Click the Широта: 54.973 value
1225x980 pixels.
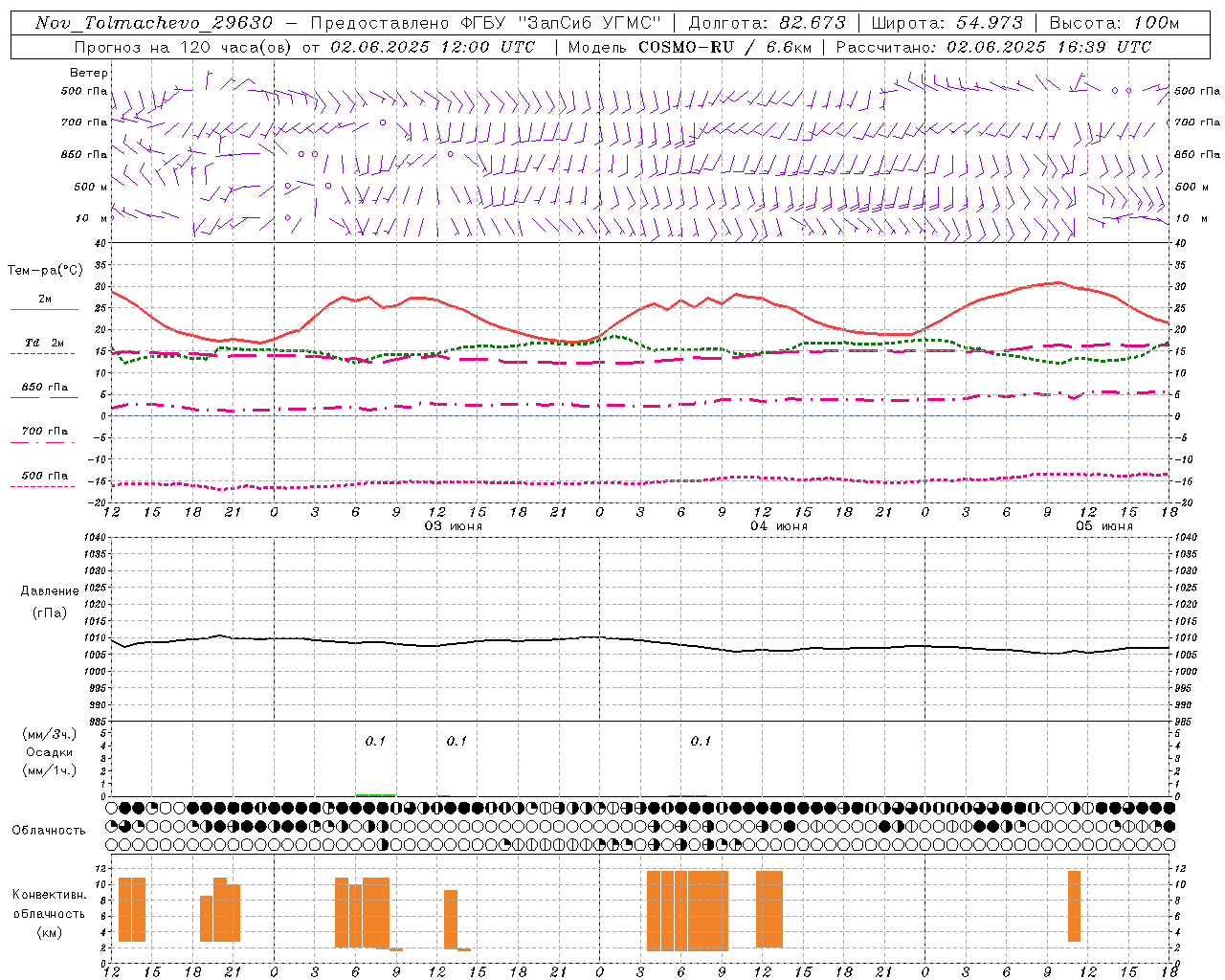point(947,23)
